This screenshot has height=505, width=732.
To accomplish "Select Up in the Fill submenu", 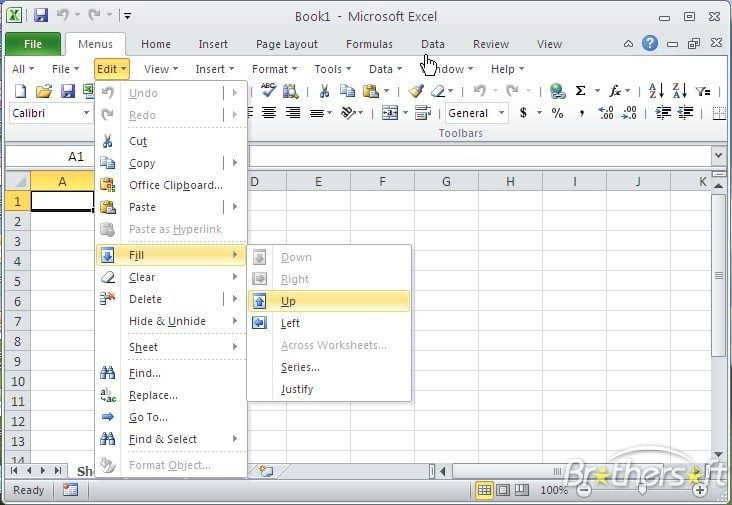I will (x=329, y=301).
